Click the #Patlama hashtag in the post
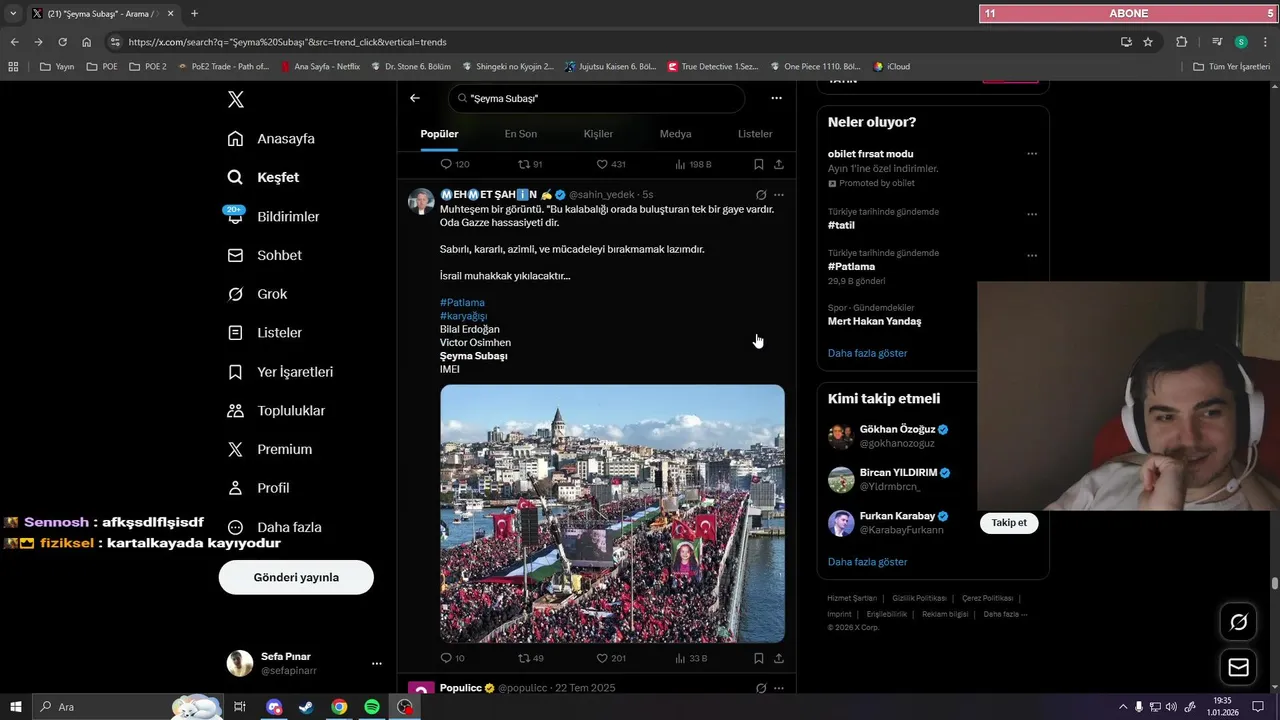The width and height of the screenshot is (1280, 720). pos(462,302)
